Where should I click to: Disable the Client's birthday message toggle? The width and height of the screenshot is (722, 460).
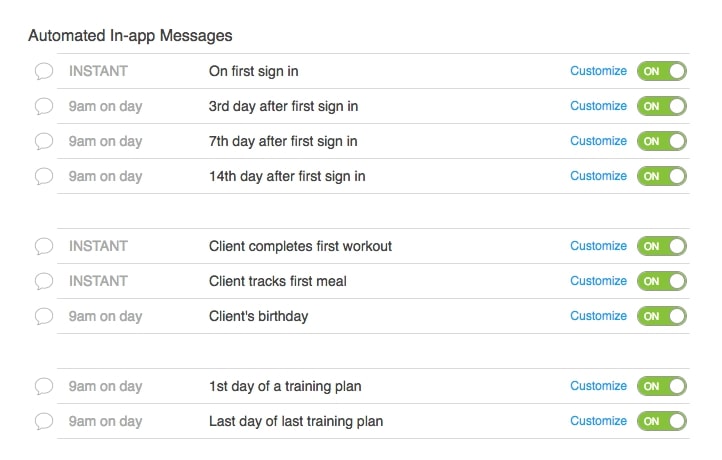click(x=662, y=316)
